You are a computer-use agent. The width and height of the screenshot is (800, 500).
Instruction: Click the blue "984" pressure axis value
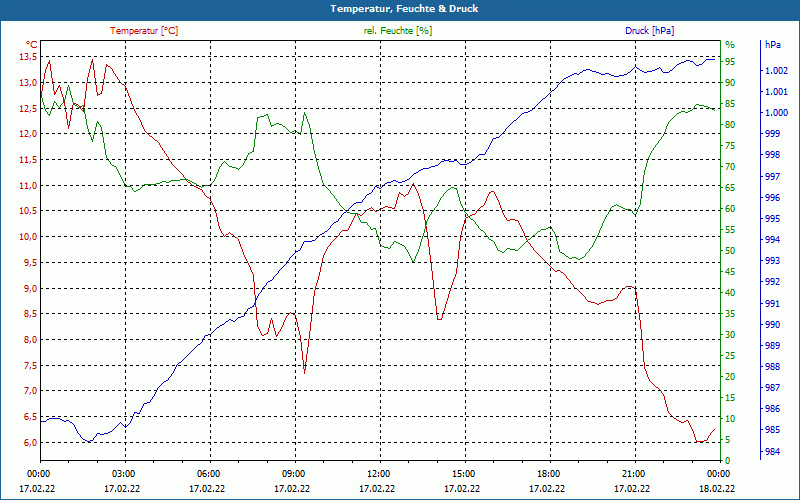point(772,451)
